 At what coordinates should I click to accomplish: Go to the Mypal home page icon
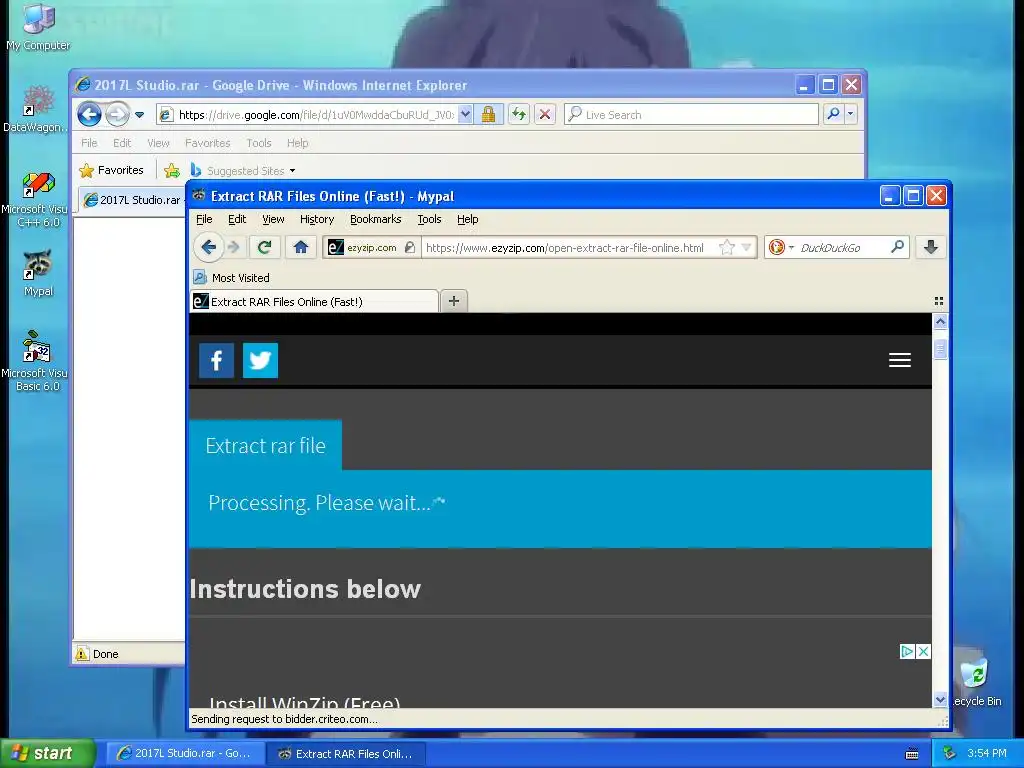300,248
